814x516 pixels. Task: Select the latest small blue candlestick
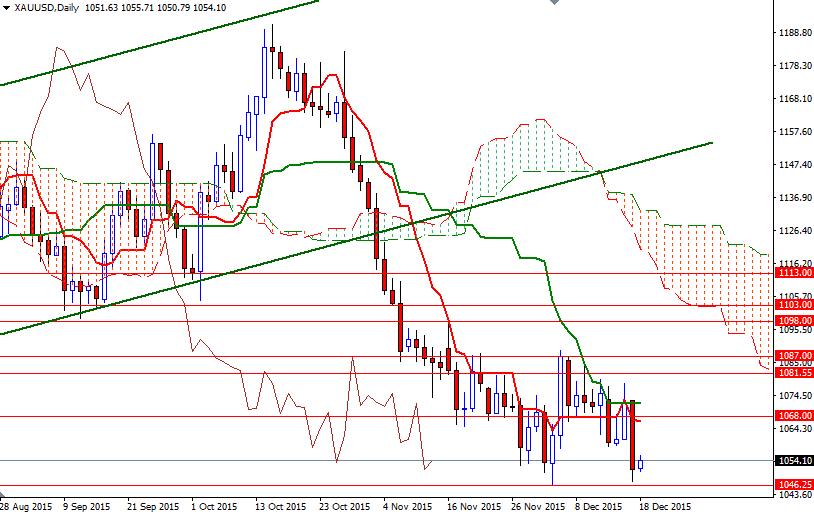click(641, 463)
